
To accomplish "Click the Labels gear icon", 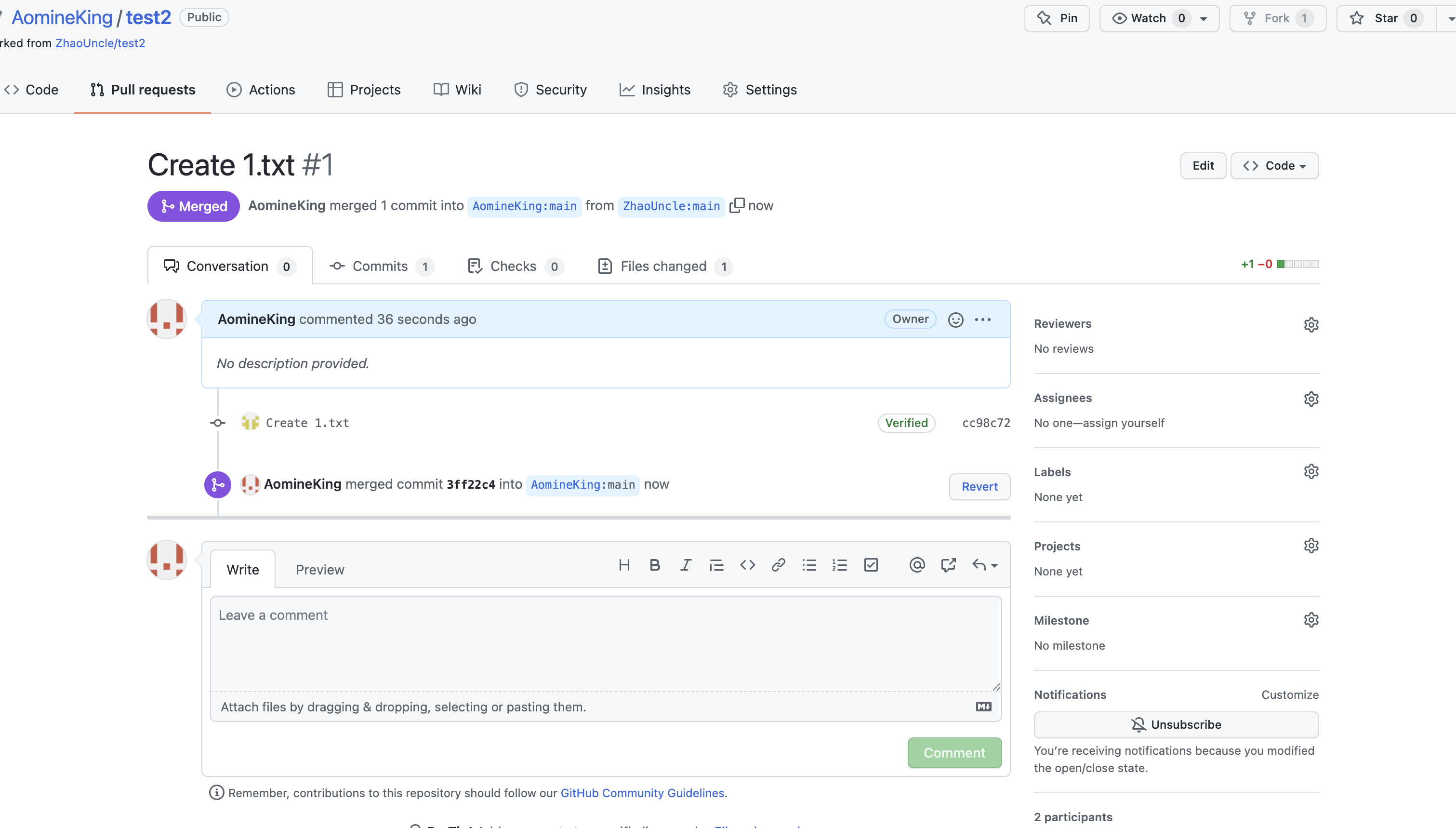I will click(x=1310, y=471).
